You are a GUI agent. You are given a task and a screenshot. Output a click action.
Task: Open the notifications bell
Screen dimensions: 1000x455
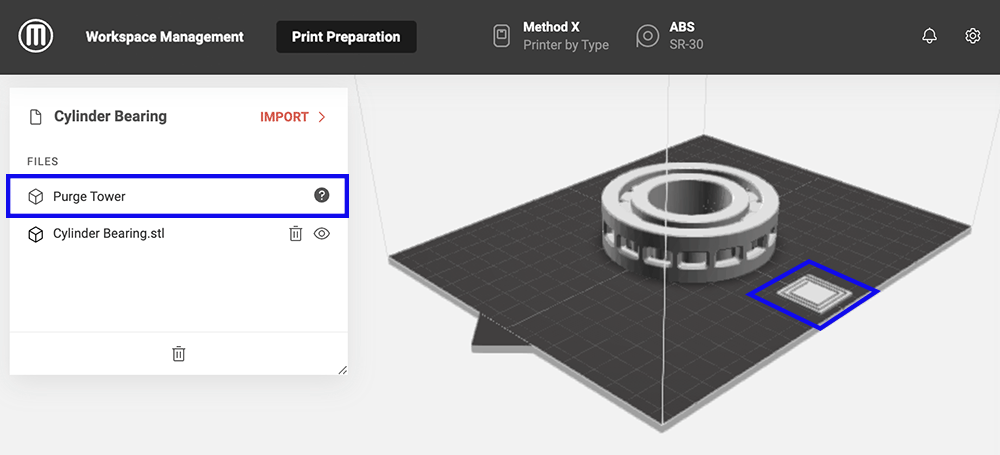point(929,36)
